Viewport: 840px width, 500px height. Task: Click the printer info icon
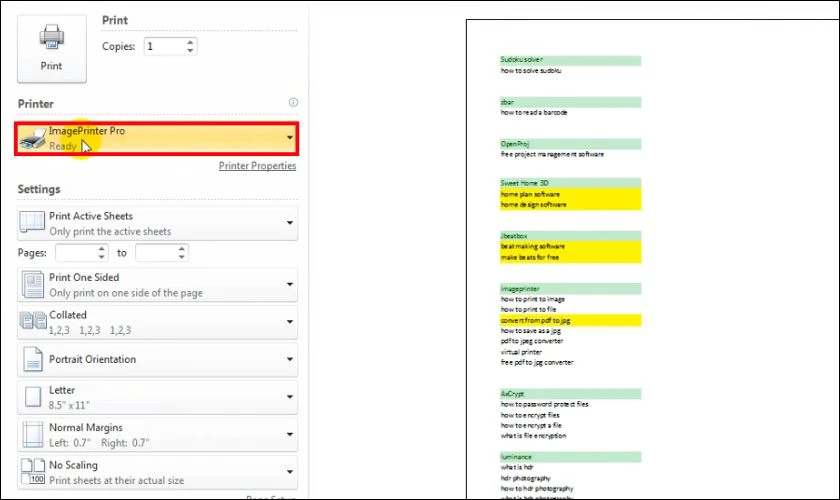click(293, 102)
